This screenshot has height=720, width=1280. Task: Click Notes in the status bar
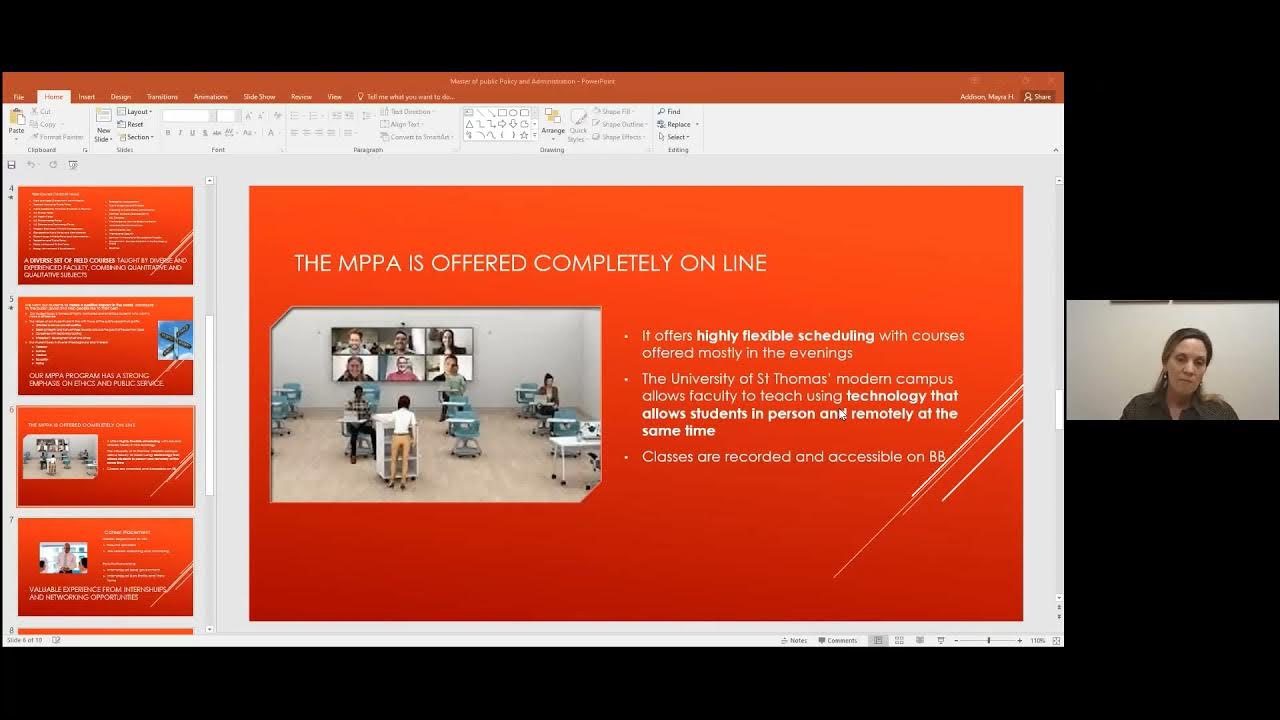point(794,640)
